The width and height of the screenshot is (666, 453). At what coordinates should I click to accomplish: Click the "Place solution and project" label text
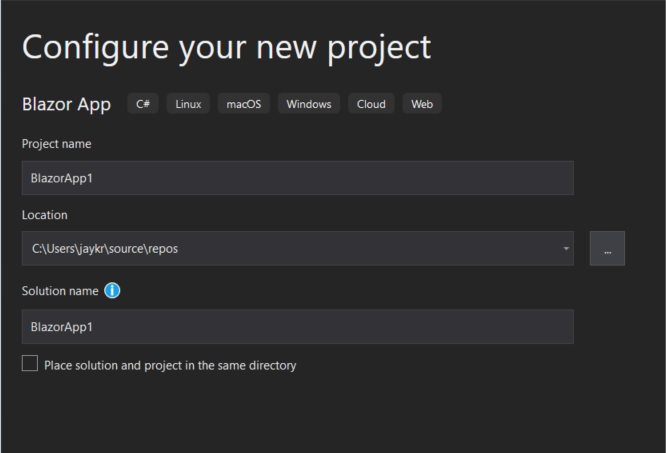tap(170, 366)
